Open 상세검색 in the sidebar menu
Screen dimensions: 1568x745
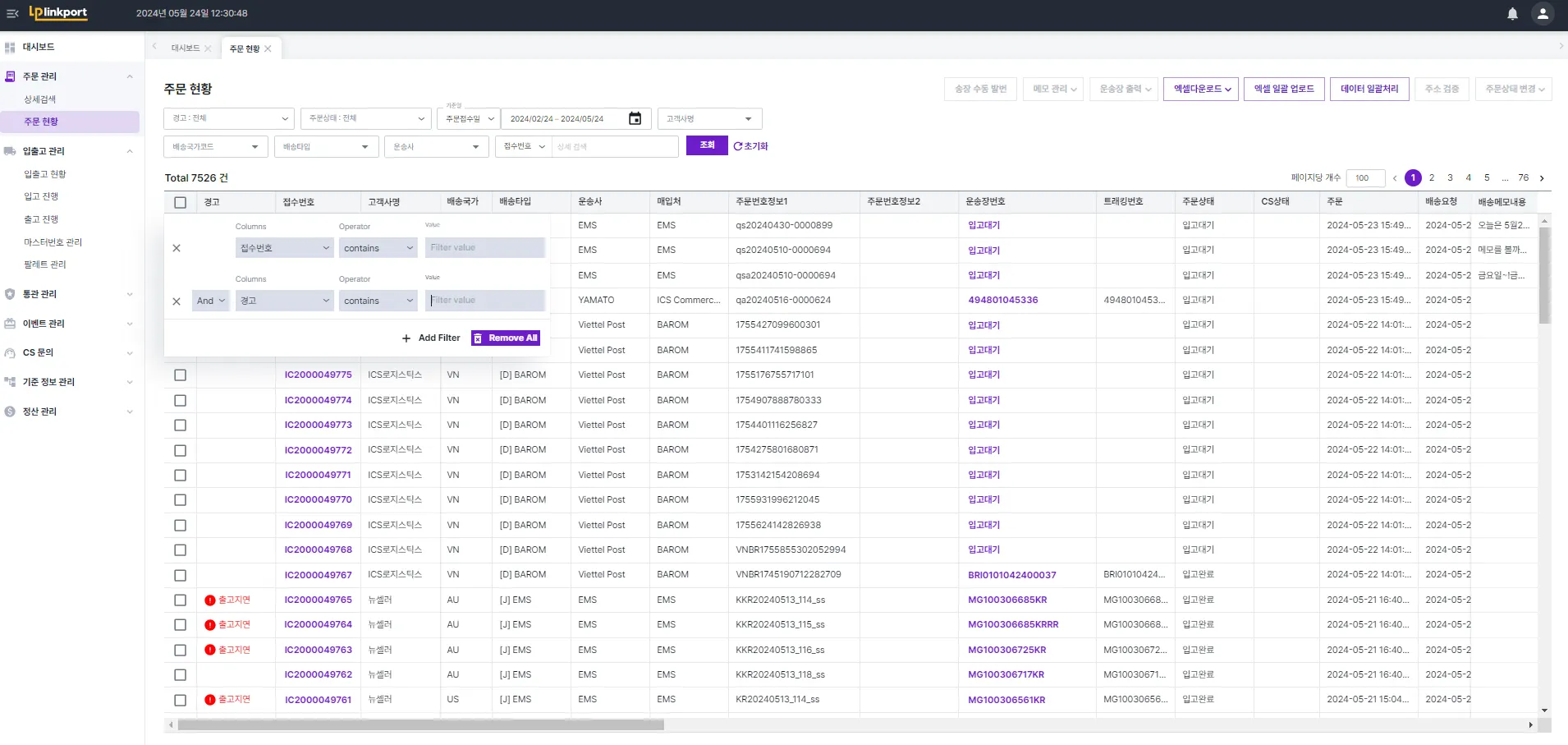pyautogui.click(x=40, y=99)
